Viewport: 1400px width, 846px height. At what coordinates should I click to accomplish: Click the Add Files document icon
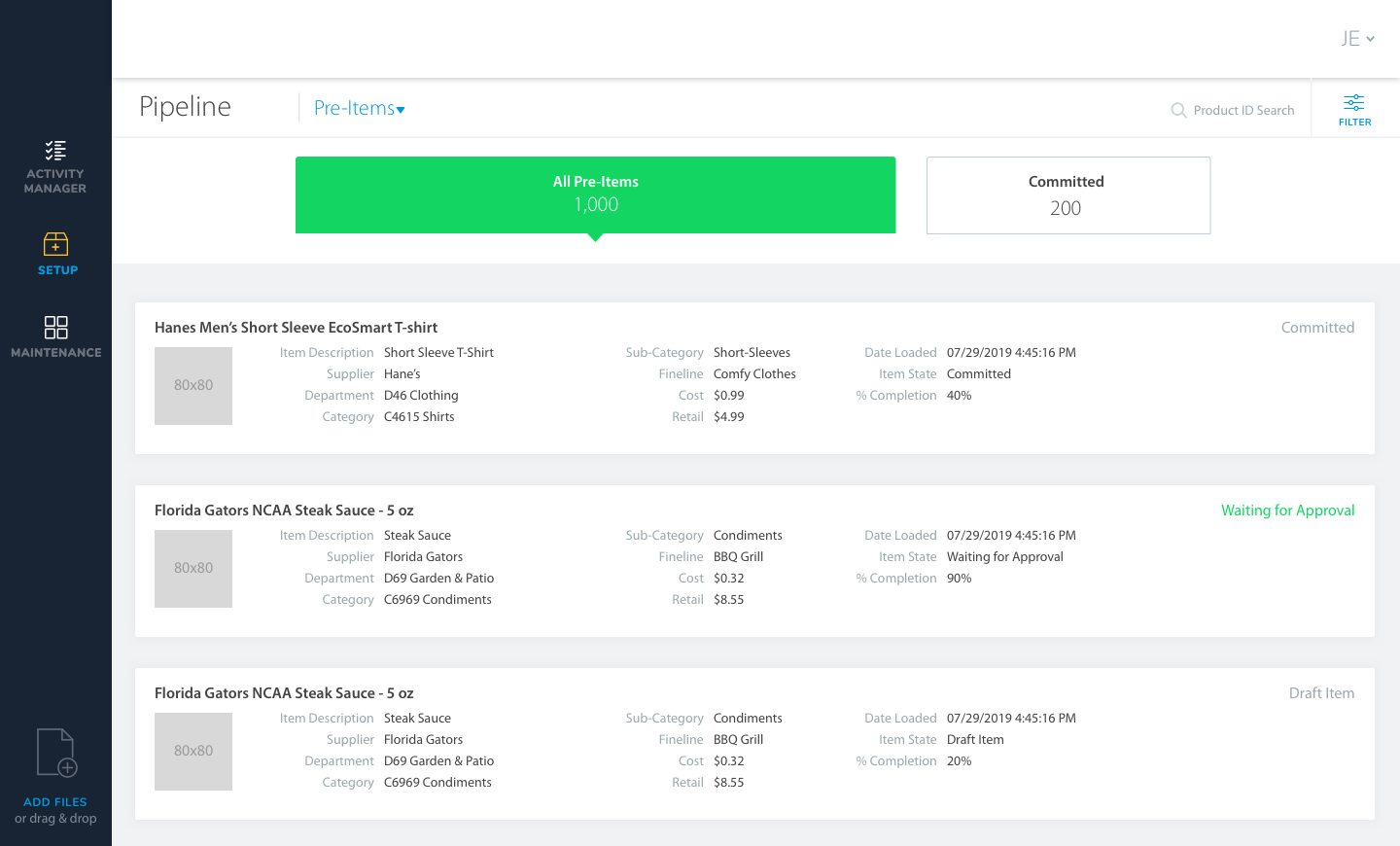click(56, 753)
